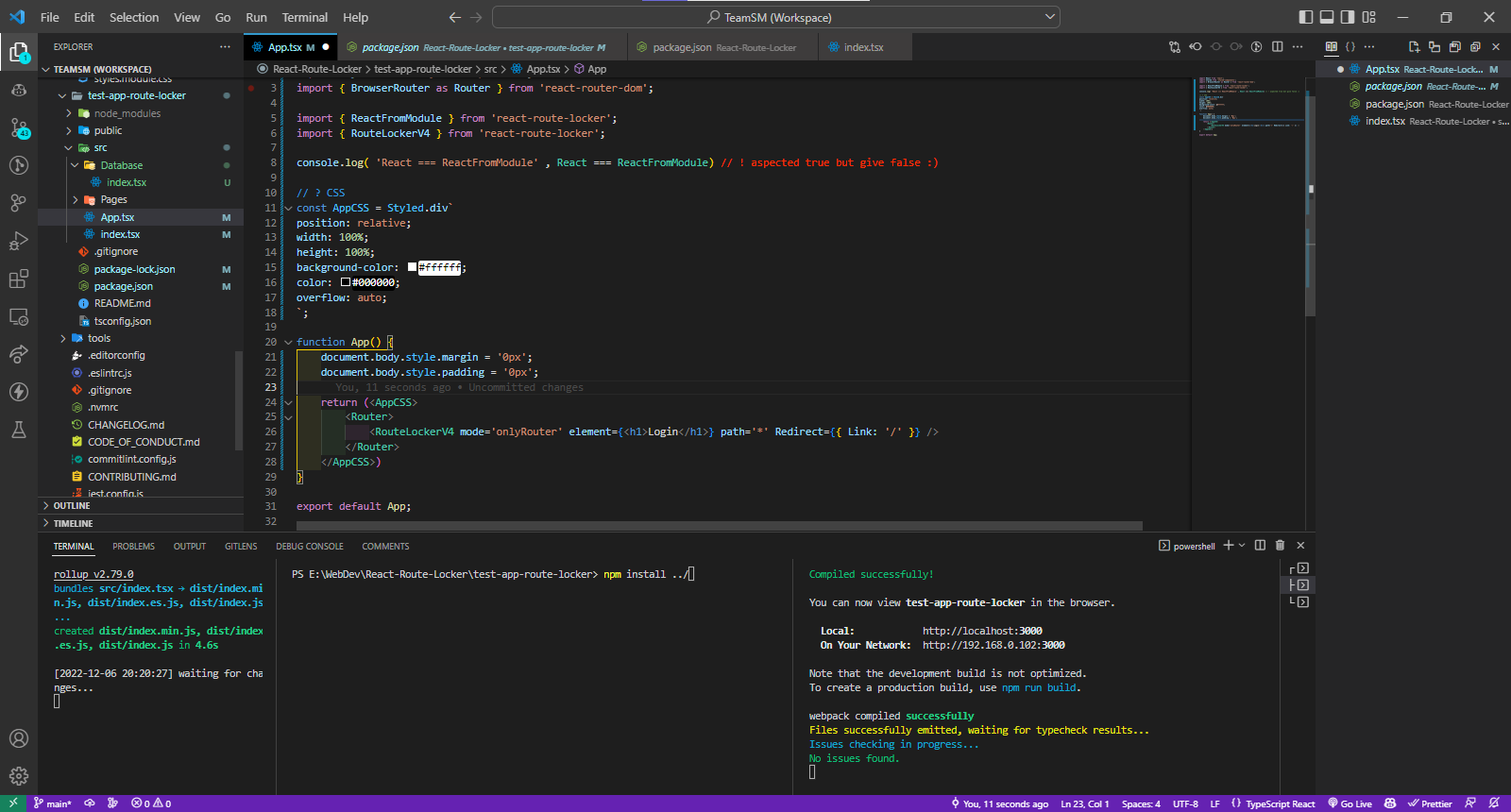Click the #ffffff white color swatch
The width and height of the screenshot is (1511, 812).
point(413,267)
